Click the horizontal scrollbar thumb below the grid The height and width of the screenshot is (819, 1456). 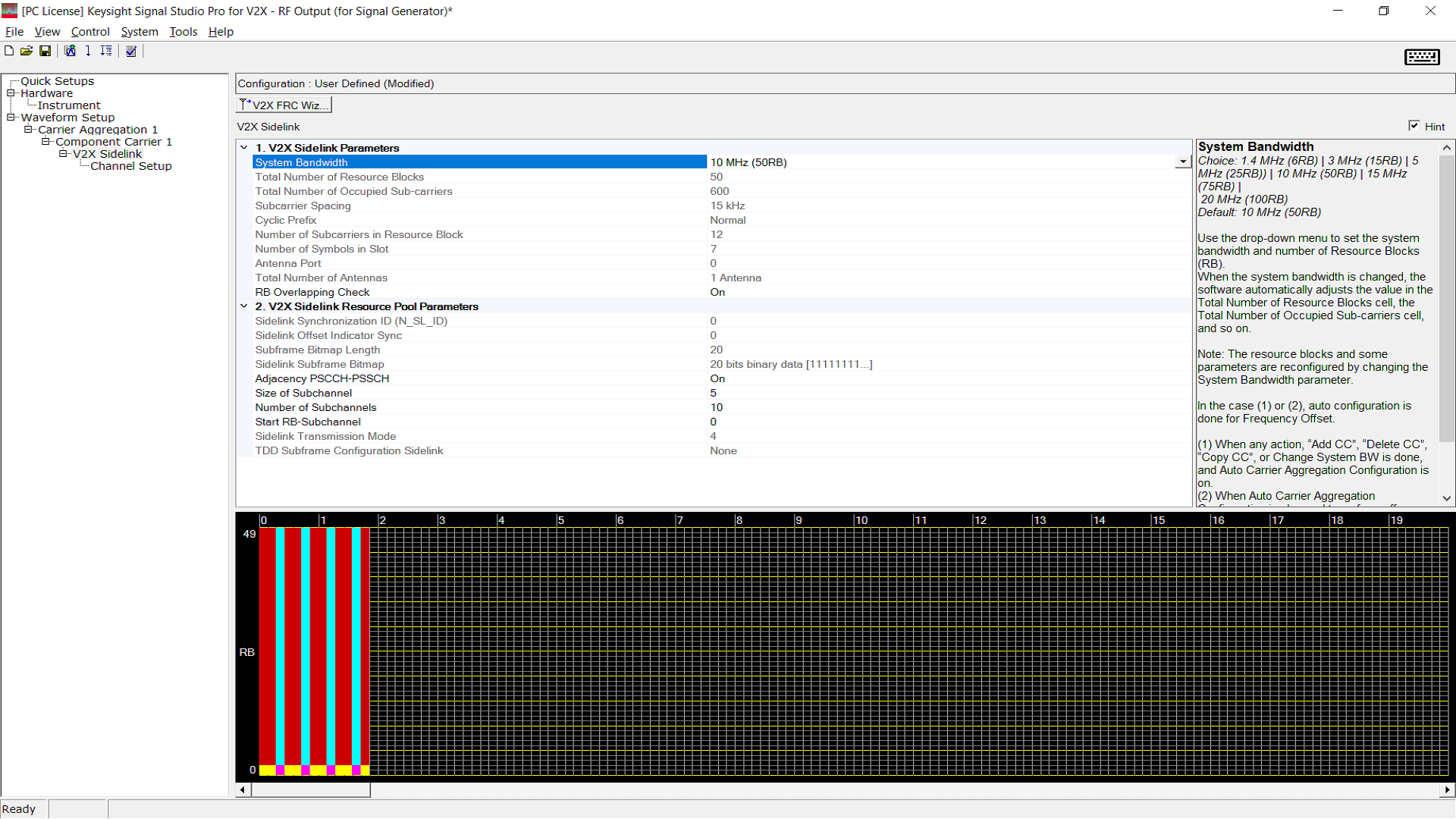pos(311,789)
